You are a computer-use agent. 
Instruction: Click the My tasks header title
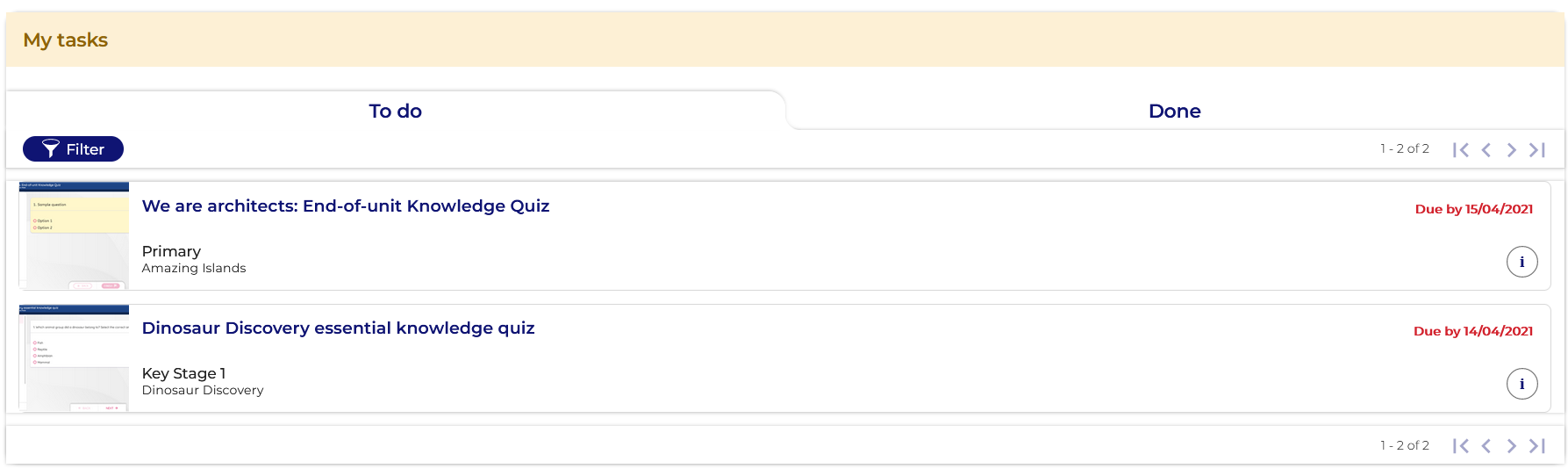[66, 40]
